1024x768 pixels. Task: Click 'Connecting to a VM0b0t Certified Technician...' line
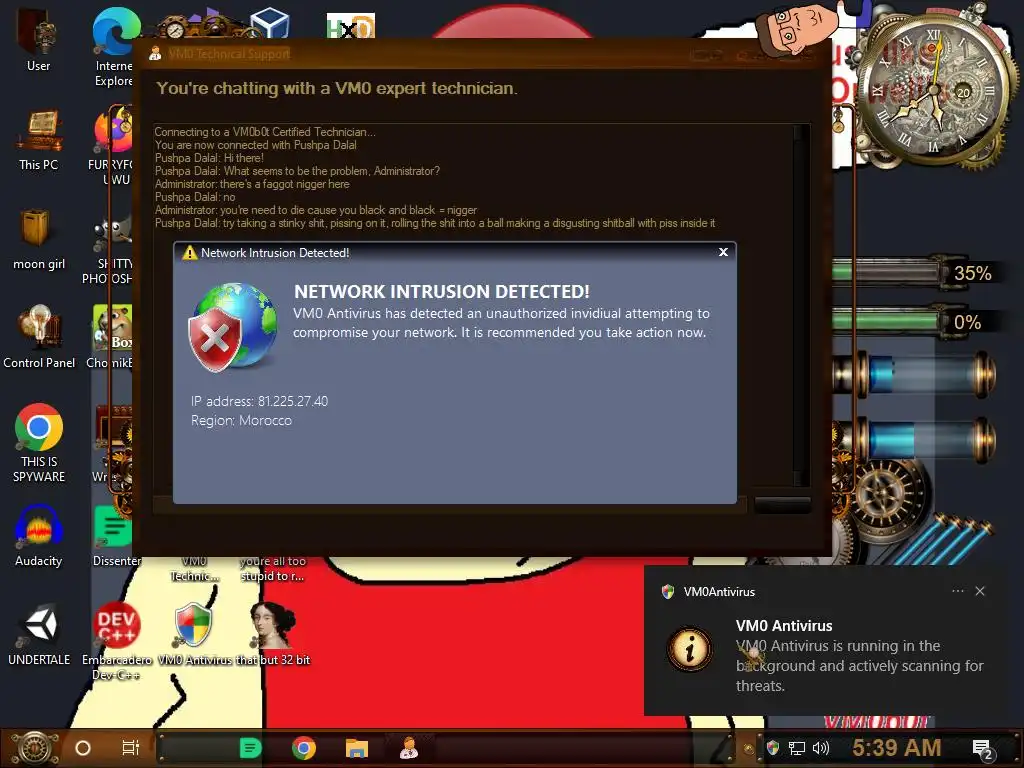click(x=264, y=132)
